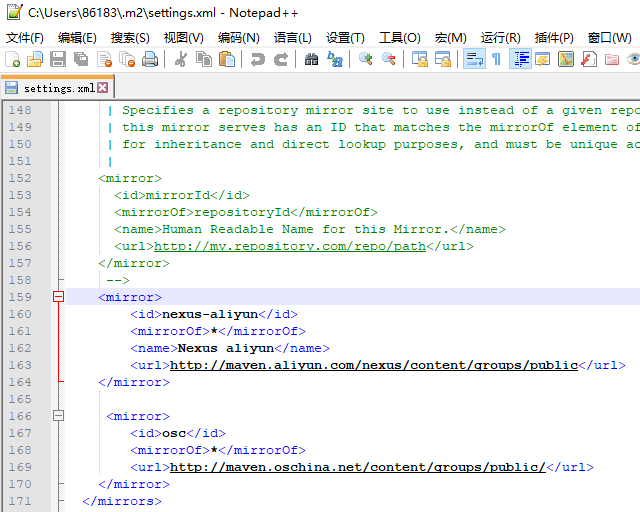Open the 文件(F) menu

coord(25,37)
